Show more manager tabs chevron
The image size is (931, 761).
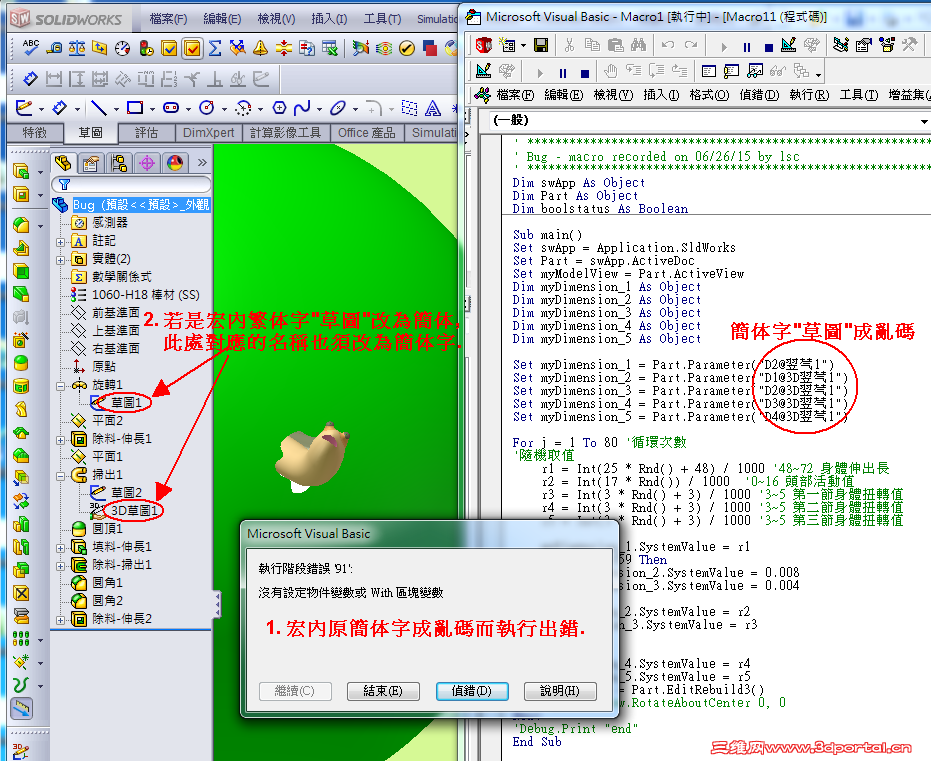(x=202, y=163)
